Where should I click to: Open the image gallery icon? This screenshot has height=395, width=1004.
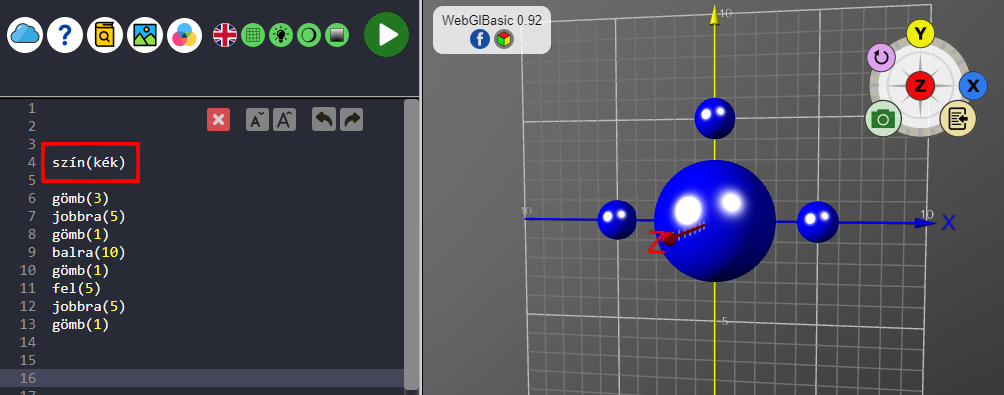click(x=145, y=35)
